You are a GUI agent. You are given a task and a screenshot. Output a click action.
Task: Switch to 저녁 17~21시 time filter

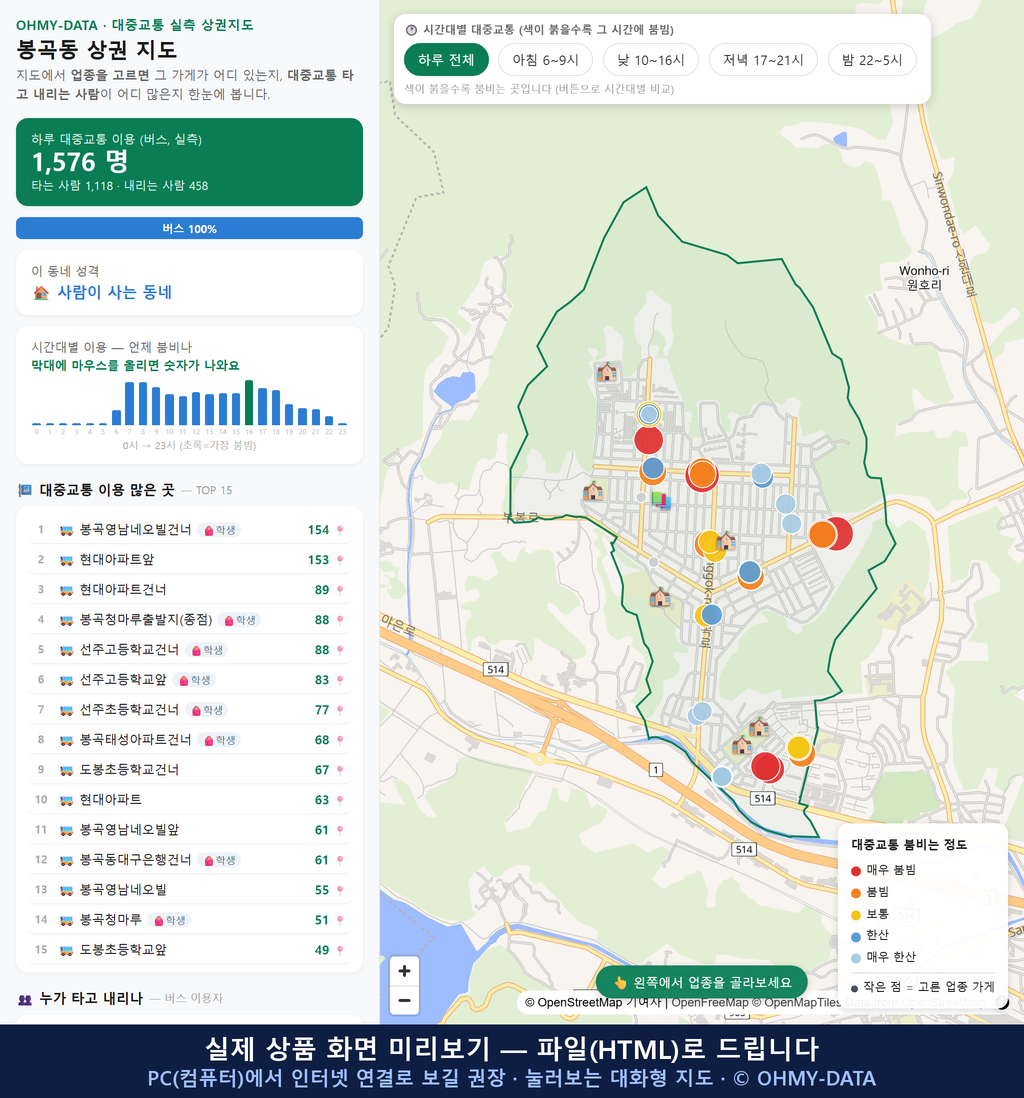(763, 60)
